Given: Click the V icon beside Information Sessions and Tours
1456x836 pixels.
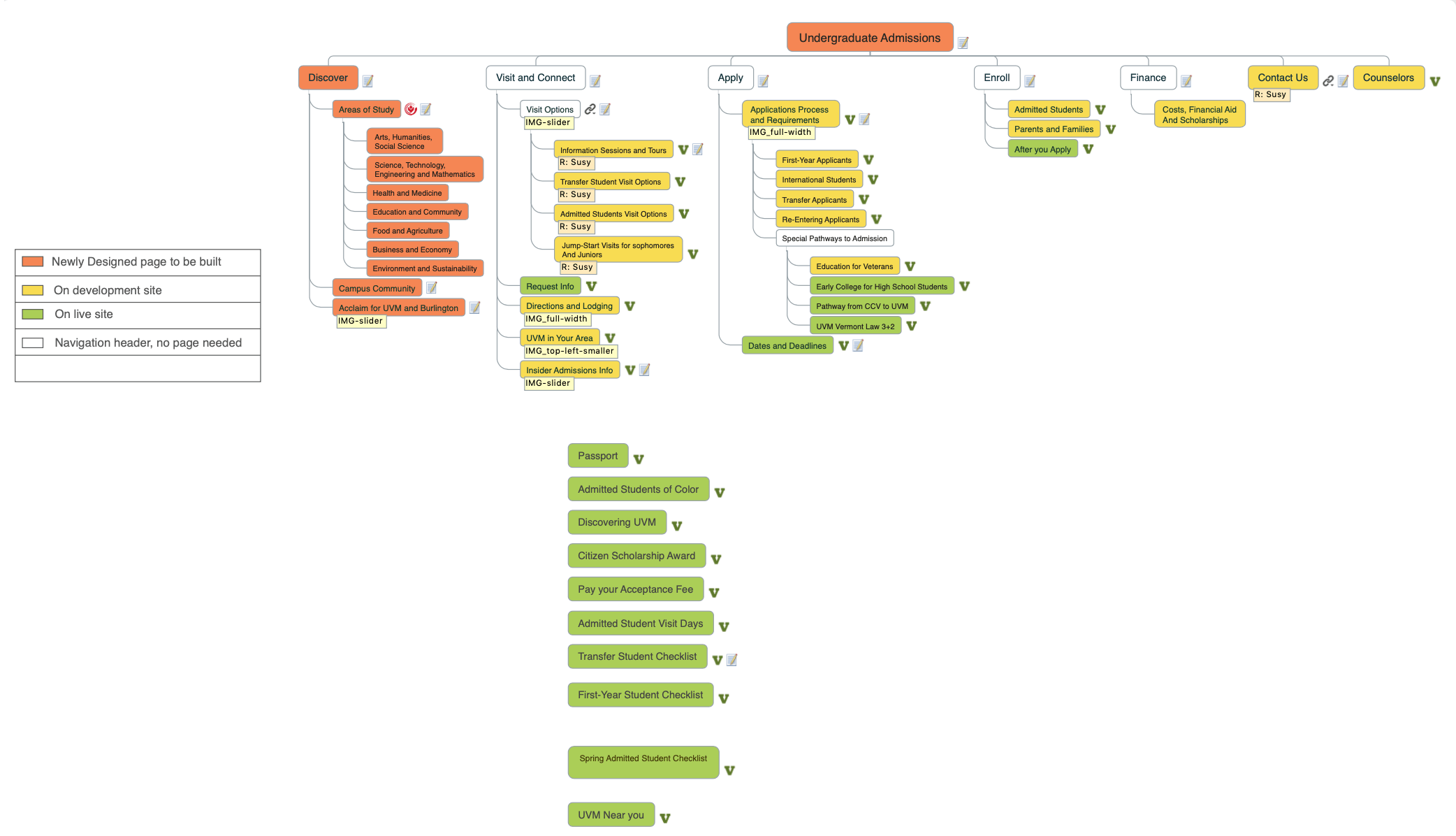Looking at the screenshot, I should (x=683, y=150).
